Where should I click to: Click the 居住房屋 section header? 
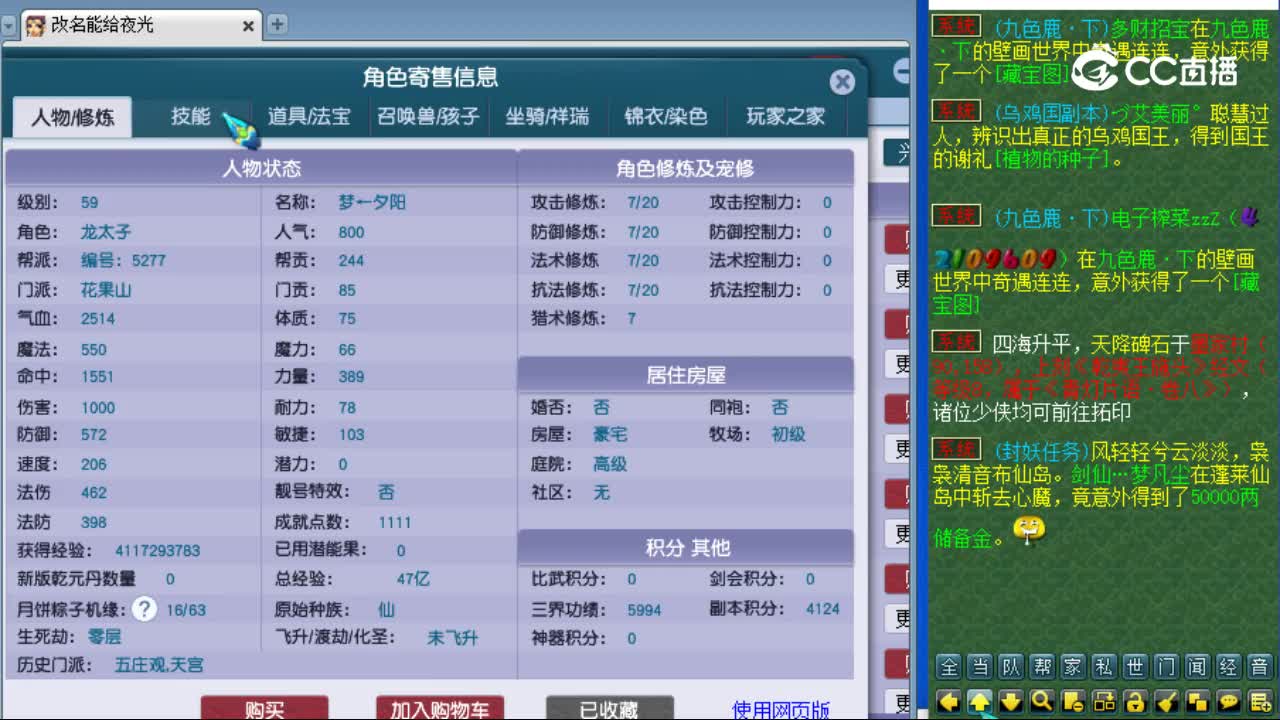(686, 376)
